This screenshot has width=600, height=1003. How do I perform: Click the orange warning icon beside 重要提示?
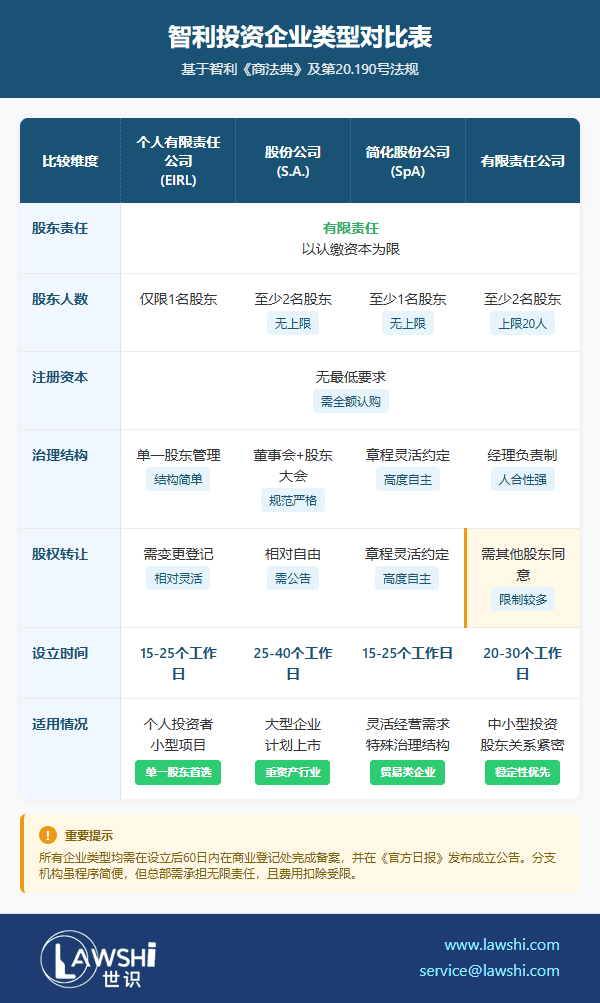coord(48,835)
